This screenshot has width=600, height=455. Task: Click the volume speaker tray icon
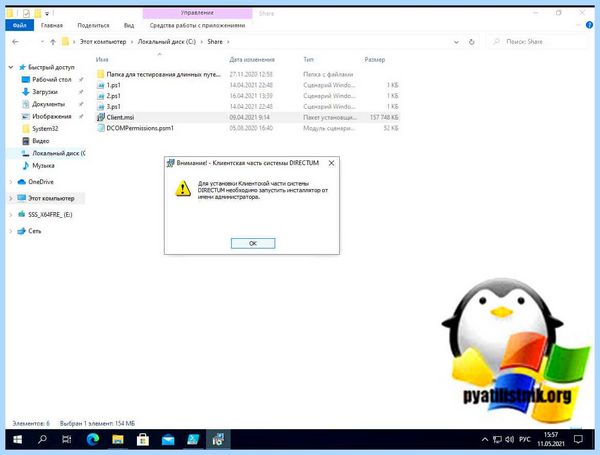click(x=509, y=439)
